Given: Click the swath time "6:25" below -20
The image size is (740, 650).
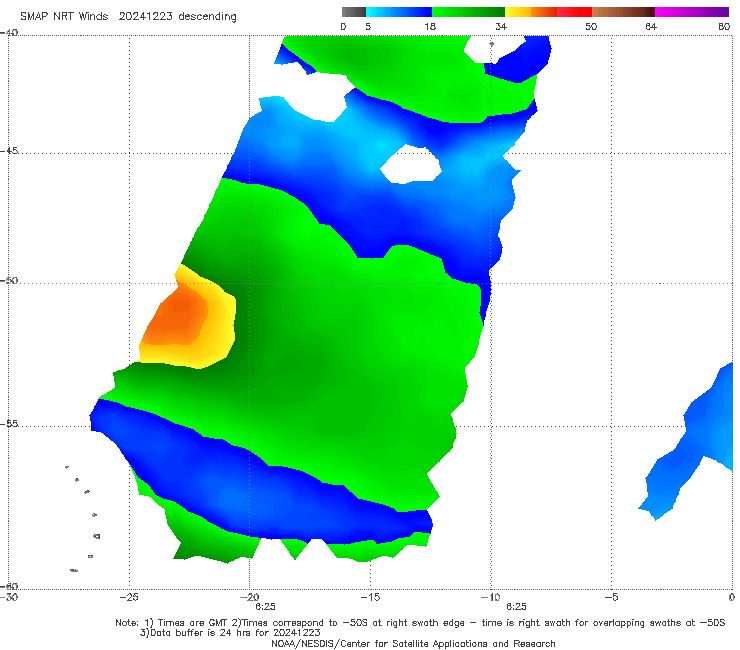Looking at the screenshot, I should 265,607.
